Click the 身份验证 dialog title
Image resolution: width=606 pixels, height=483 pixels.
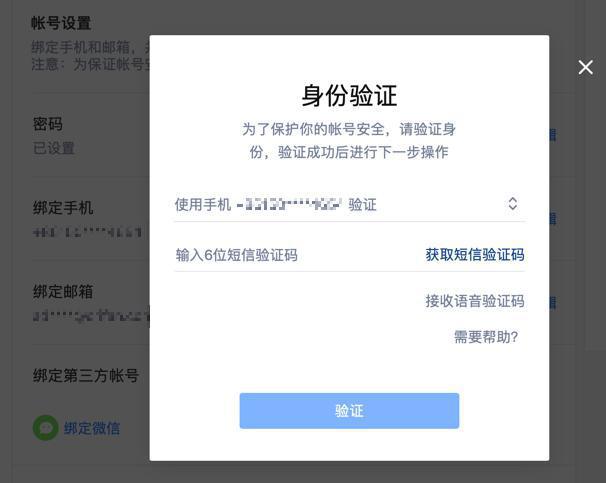(349, 95)
